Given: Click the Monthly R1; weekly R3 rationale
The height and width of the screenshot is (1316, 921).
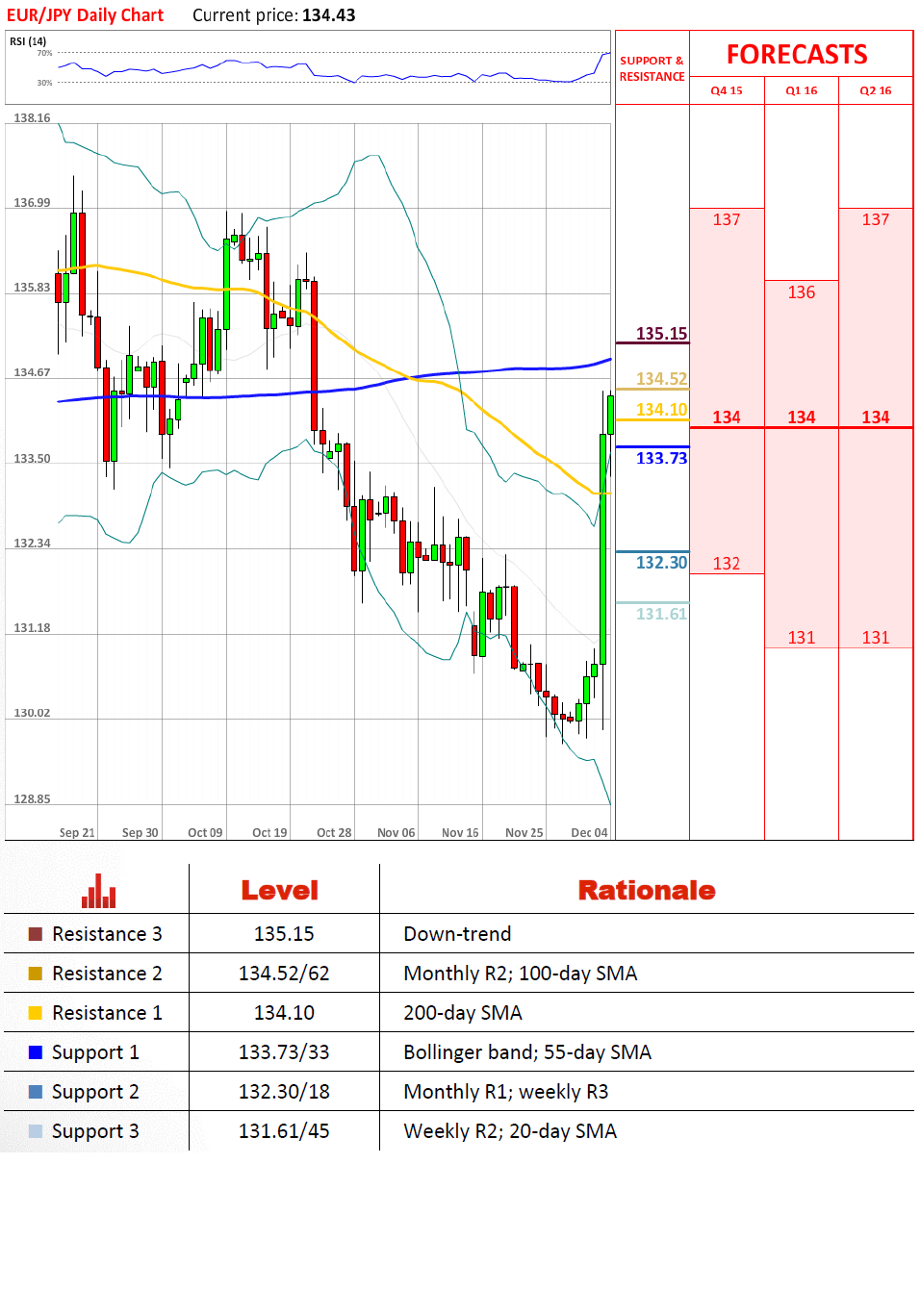Looking at the screenshot, I should pos(506,1092).
